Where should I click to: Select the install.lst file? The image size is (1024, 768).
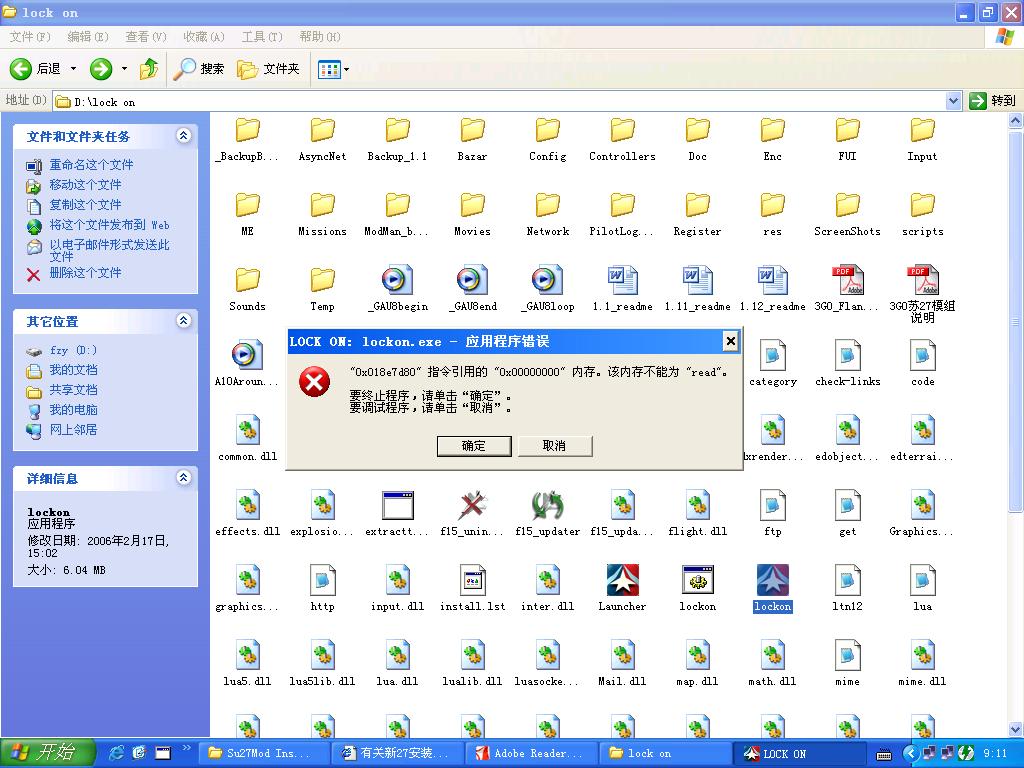(472, 581)
